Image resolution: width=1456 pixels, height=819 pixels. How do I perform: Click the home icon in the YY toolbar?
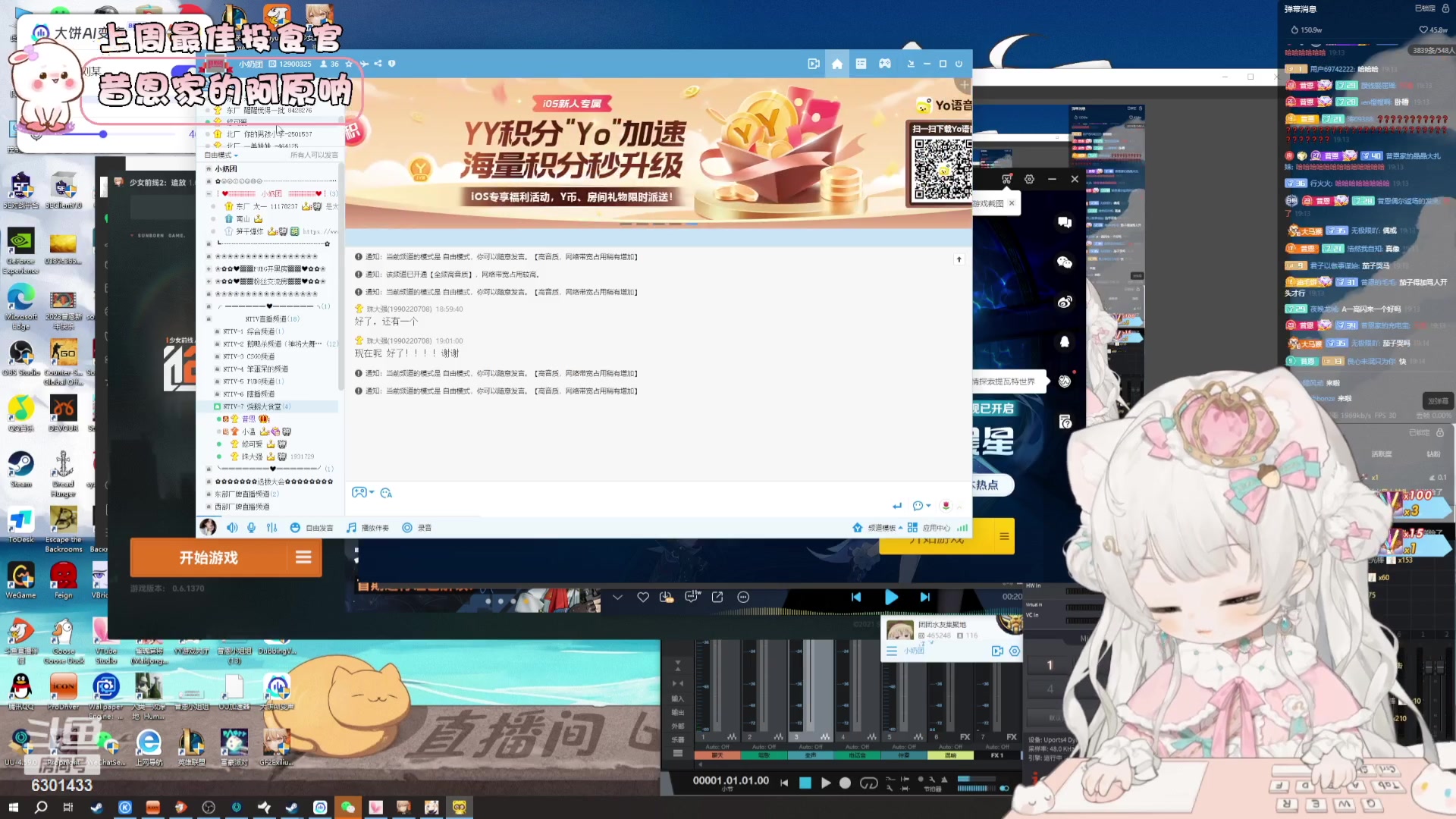point(837,64)
